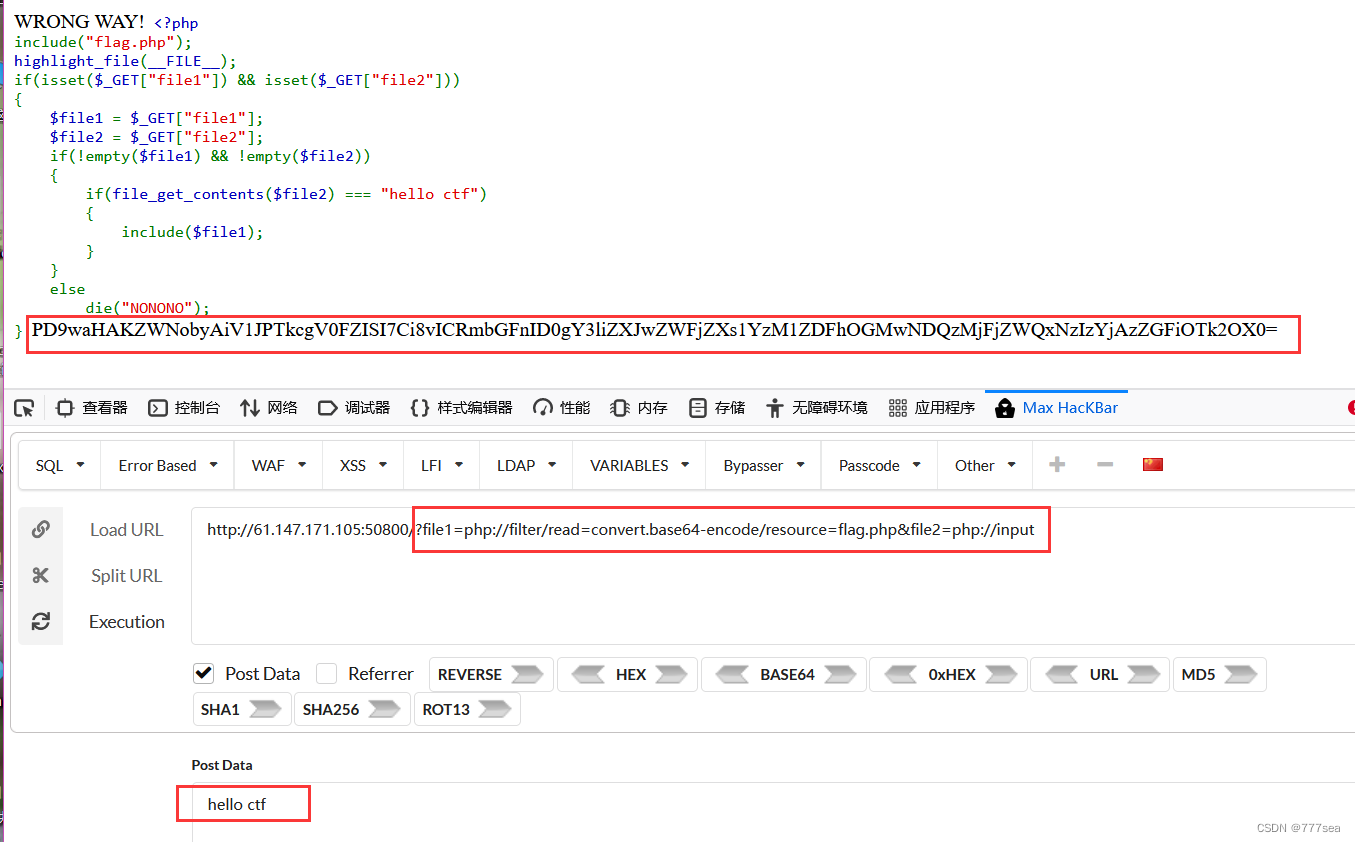The width and height of the screenshot is (1355, 842).
Task: Expand the Error Based dropdown
Action: 168,466
